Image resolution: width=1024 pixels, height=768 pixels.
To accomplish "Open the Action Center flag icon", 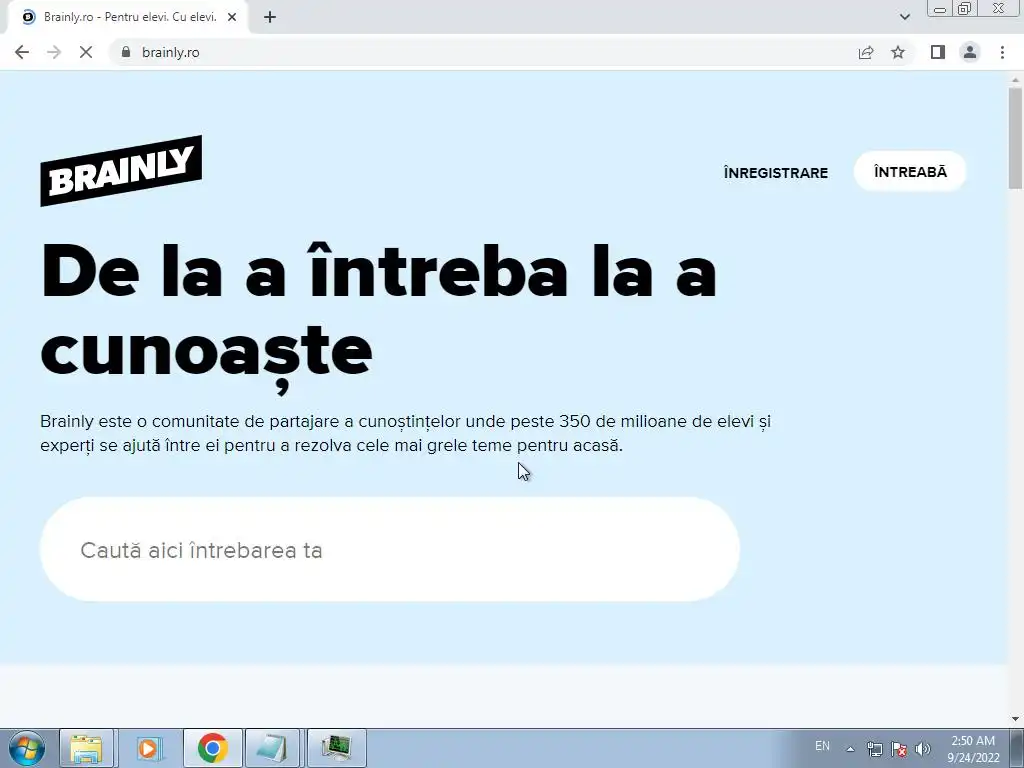I will coord(899,749).
